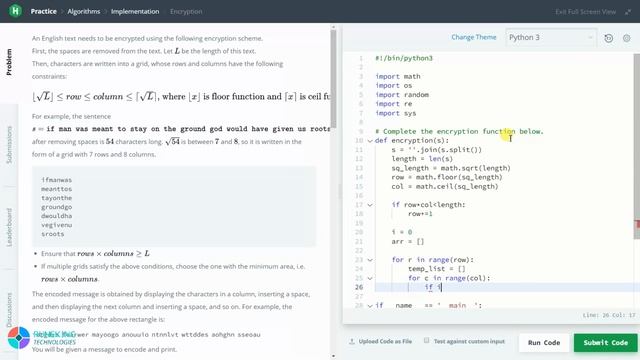Click Encryption breadcrumb item
The height and width of the screenshot is (360, 640).
(x=186, y=11)
